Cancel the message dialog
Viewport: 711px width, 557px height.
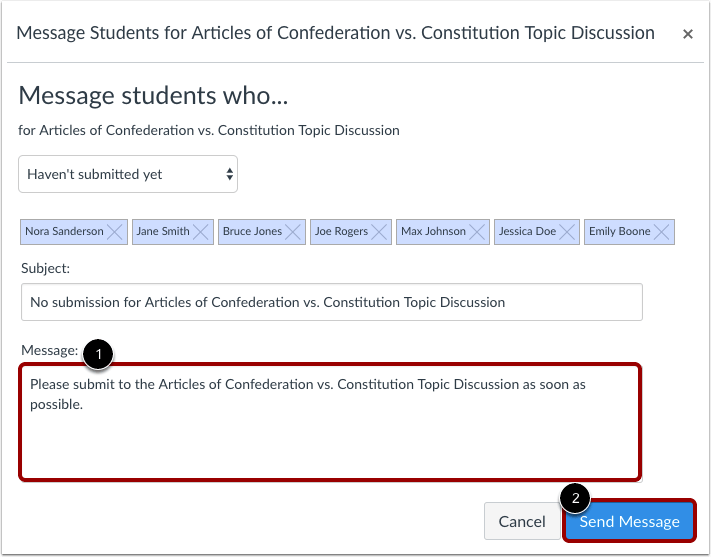tap(522, 522)
